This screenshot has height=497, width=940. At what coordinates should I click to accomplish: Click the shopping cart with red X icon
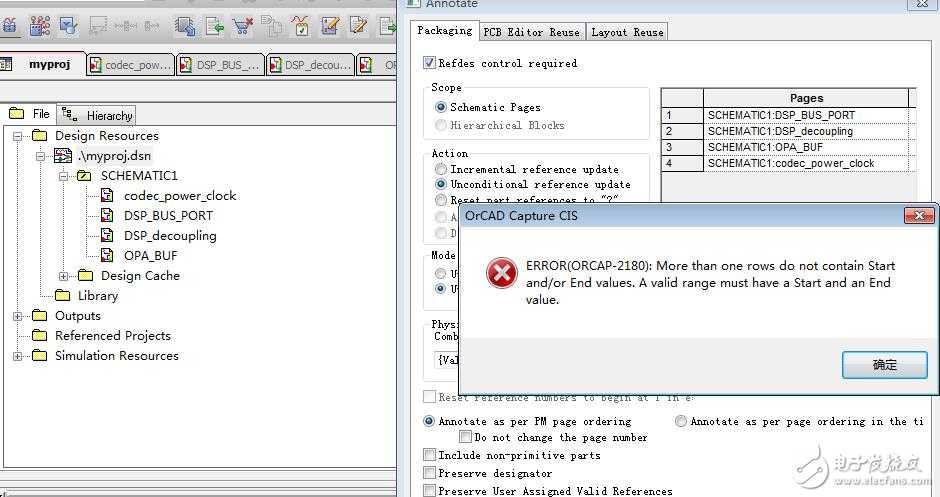click(x=243, y=26)
